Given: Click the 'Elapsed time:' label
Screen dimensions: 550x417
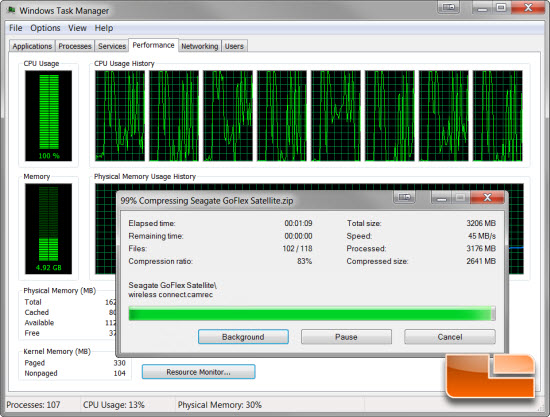Looking at the screenshot, I should (x=152, y=223).
